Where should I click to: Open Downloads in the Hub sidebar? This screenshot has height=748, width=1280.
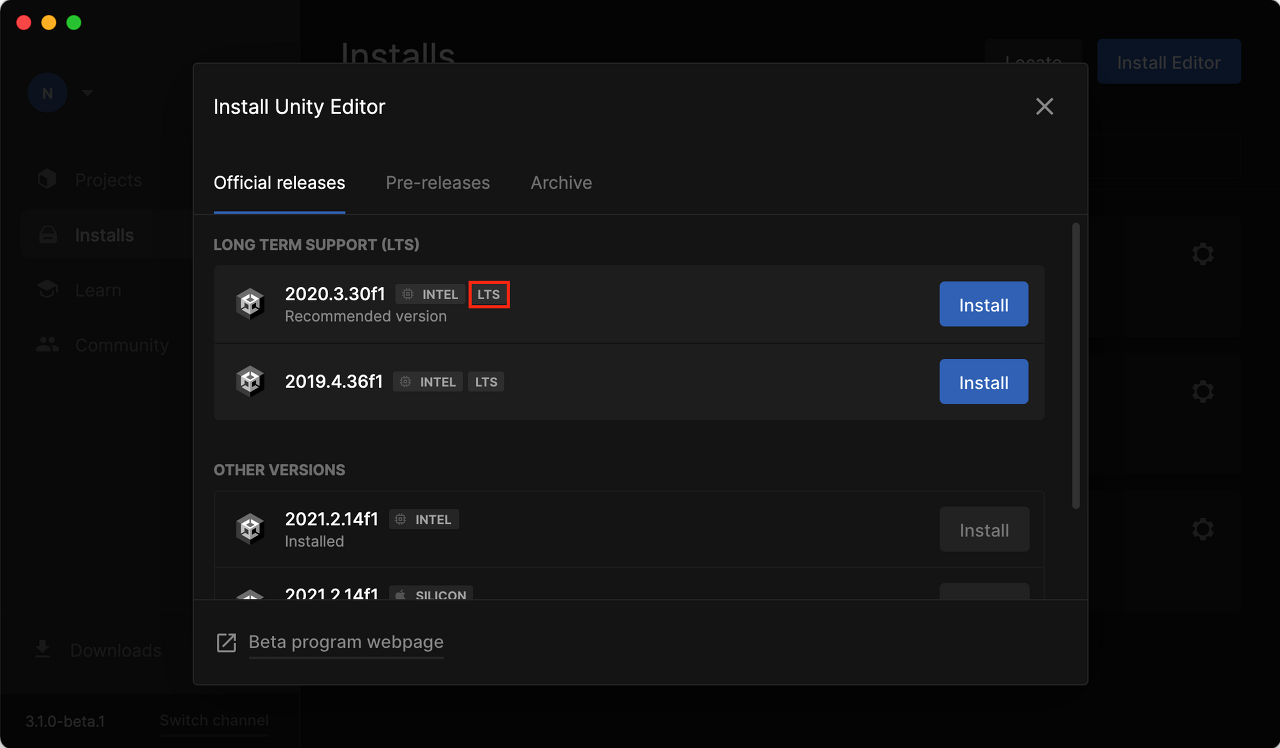tap(98, 650)
